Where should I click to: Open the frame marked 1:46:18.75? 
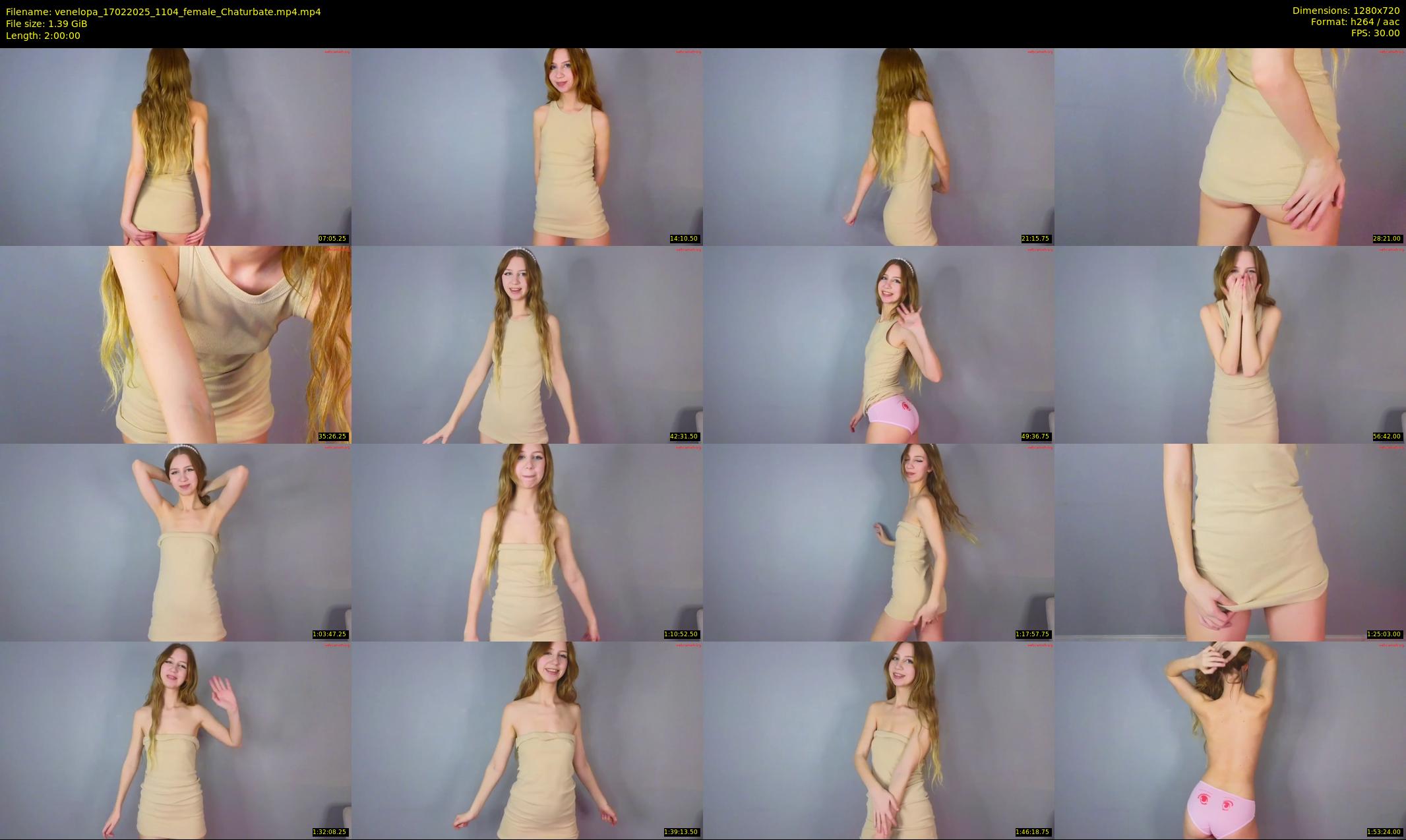click(878, 740)
